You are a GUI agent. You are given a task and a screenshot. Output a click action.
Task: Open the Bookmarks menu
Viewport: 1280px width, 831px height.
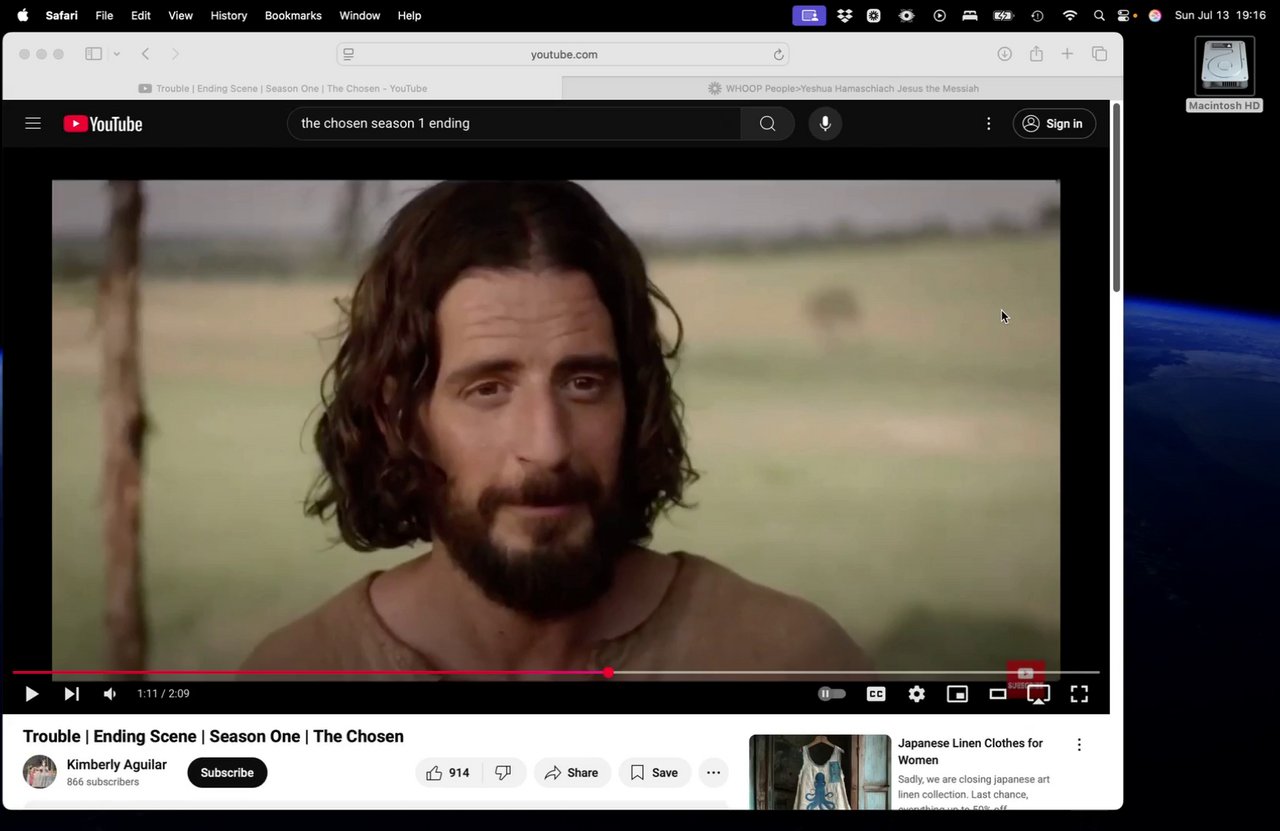(293, 15)
